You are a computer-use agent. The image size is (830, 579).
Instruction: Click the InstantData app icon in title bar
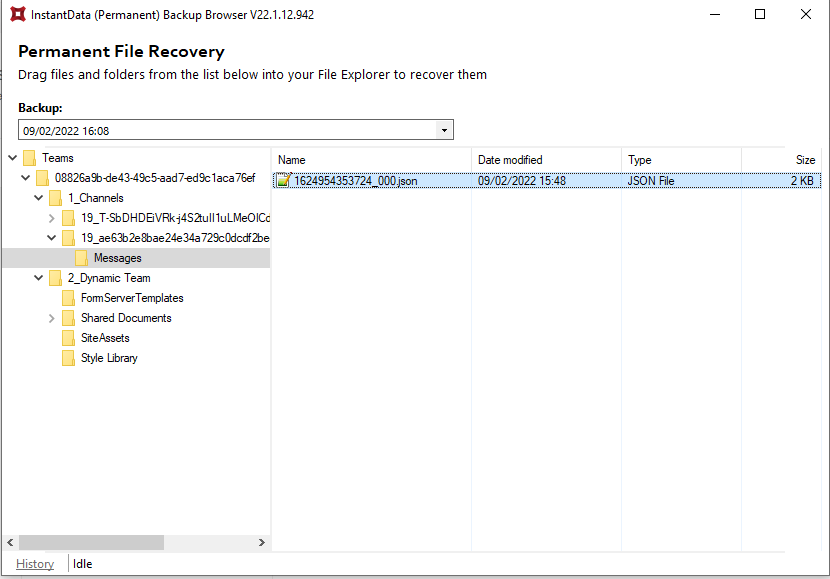[18, 14]
